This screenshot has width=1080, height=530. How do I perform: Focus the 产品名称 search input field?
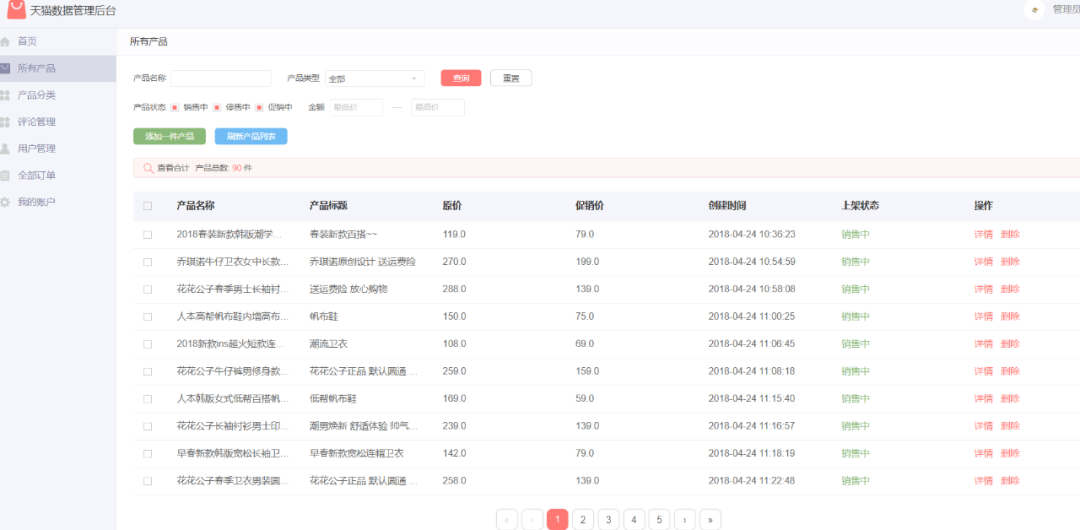coord(221,79)
